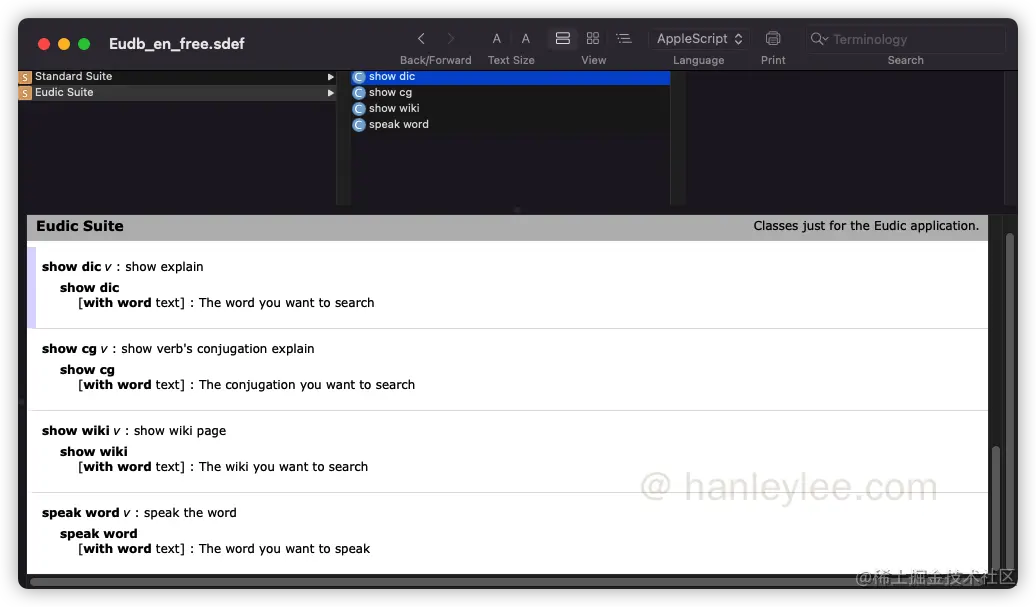1036x607 pixels.
Task: Click the Eudb_en_free.sdef window title
Action: point(176,44)
